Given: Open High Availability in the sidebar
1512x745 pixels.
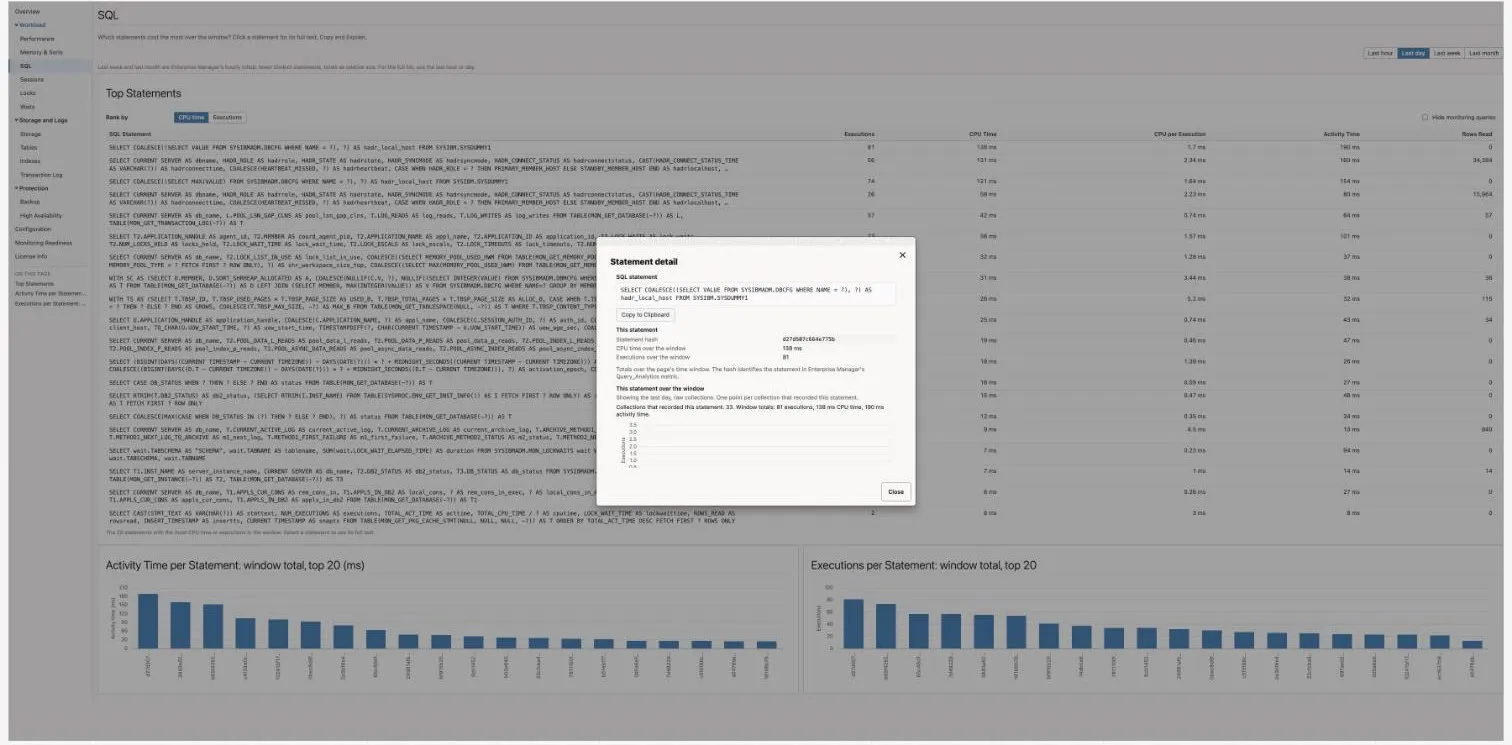Looking at the screenshot, I should [41, 215].
